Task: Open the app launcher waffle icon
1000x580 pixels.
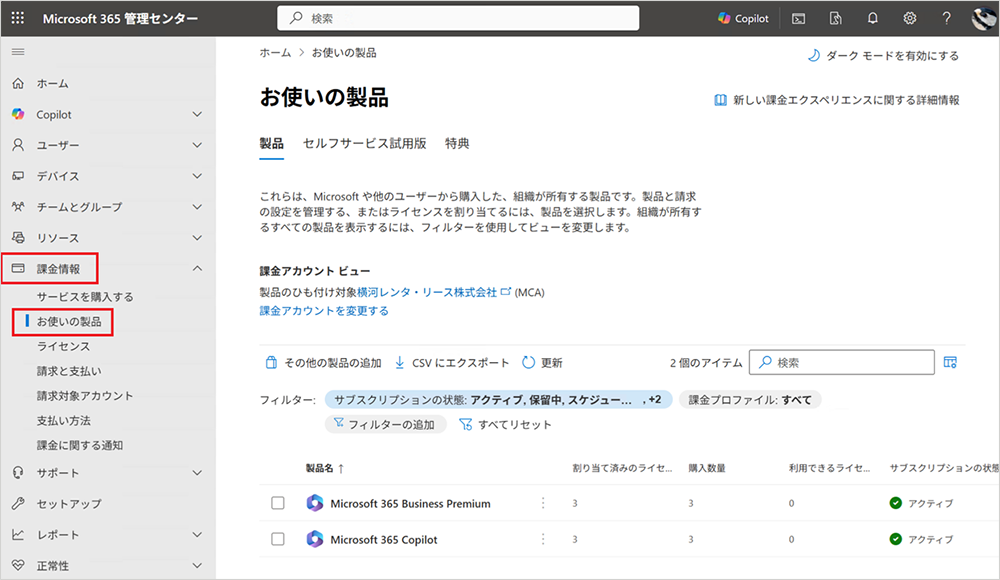Action: (18, 18)
